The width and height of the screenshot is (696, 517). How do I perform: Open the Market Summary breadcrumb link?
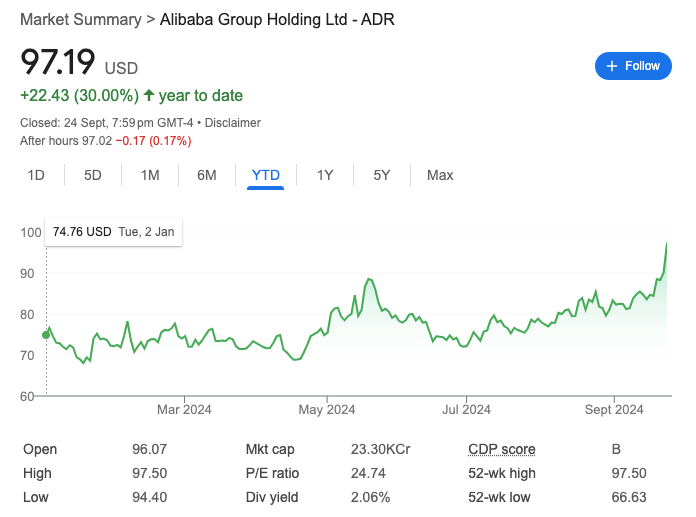pyautogui.click(x=77, y=19)
